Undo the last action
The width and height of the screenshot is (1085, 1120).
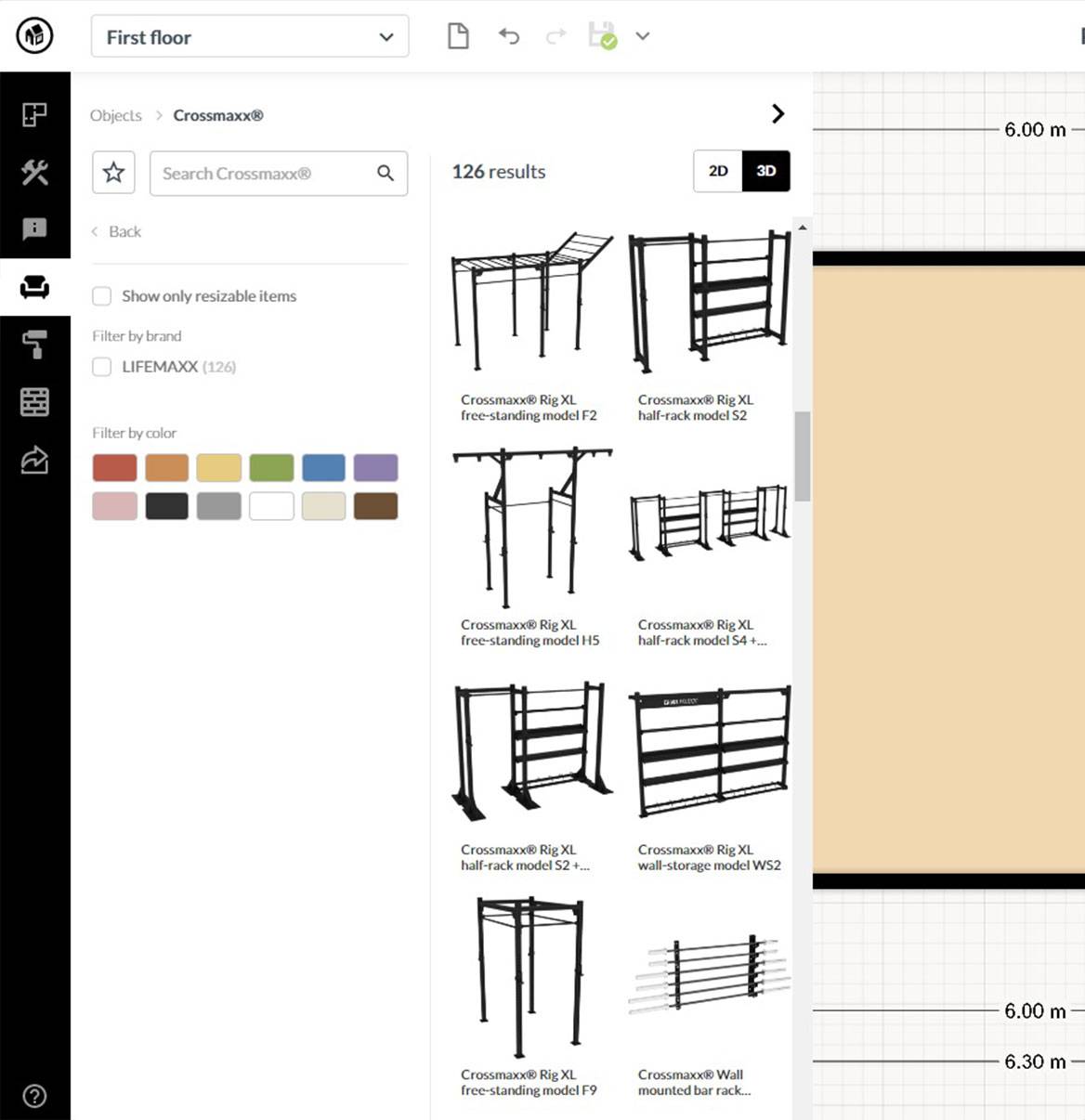tap(508, 36)
